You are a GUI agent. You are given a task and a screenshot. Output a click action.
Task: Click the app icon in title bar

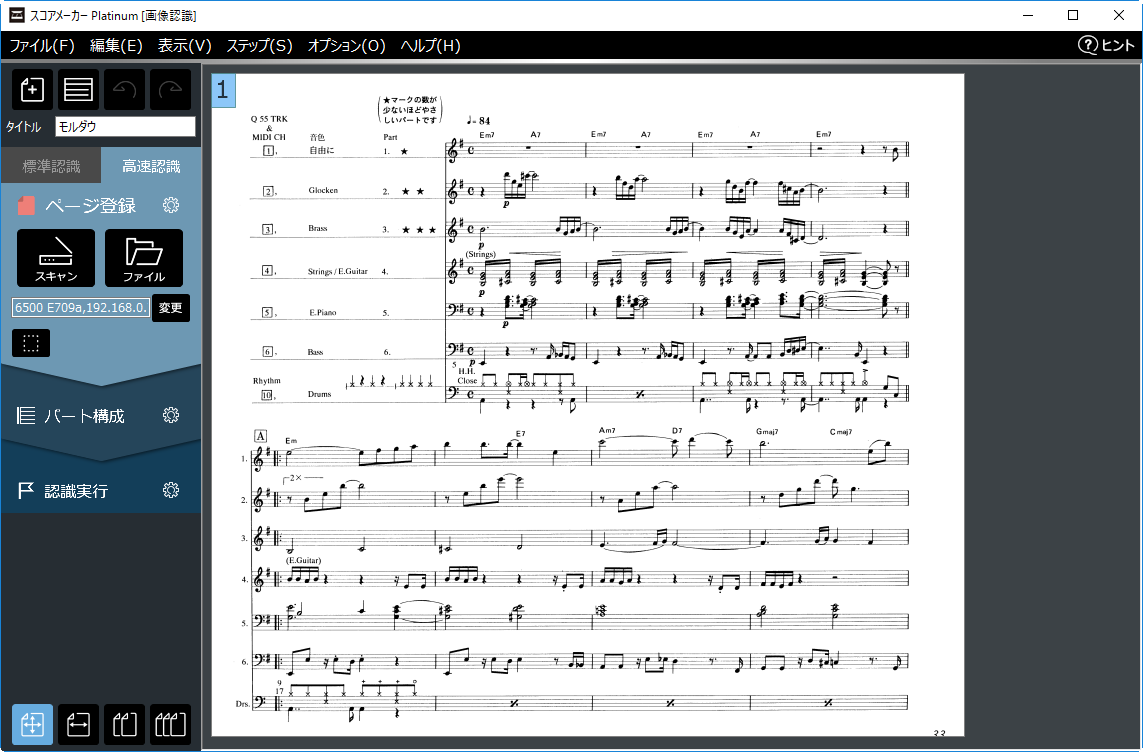[16, 15]
